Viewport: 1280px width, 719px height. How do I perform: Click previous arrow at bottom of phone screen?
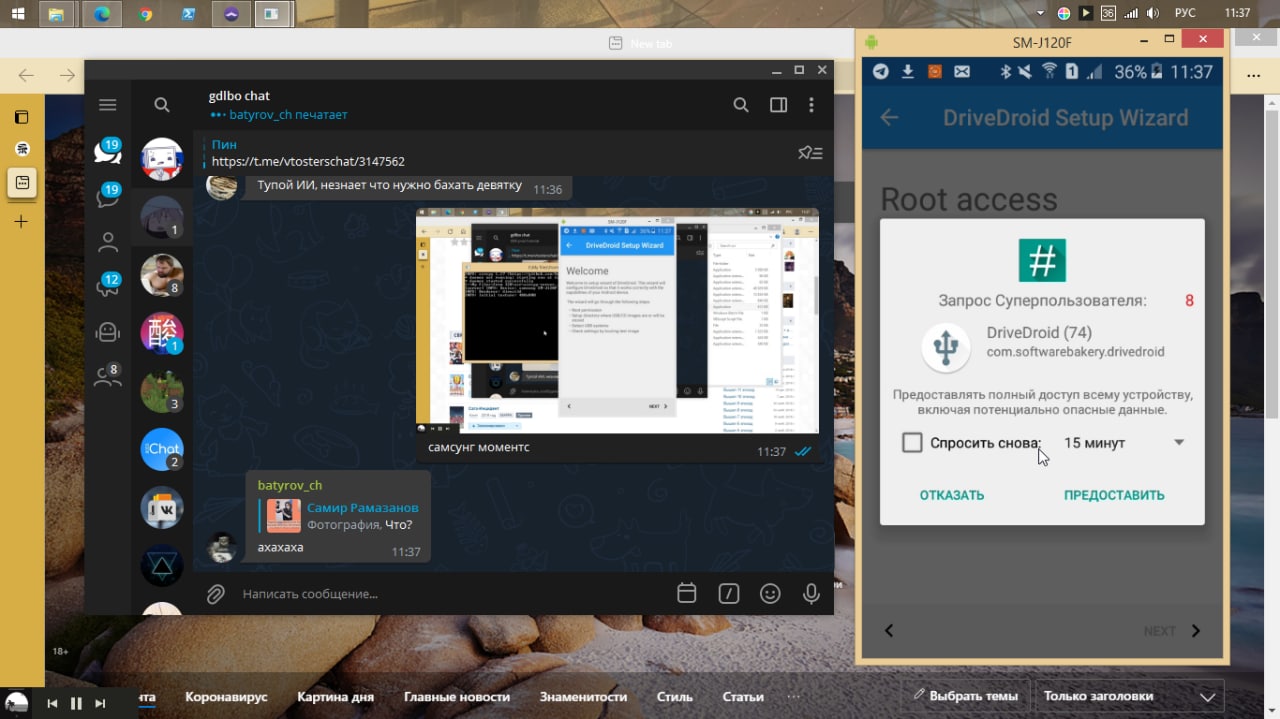click(x=888, y=631)
